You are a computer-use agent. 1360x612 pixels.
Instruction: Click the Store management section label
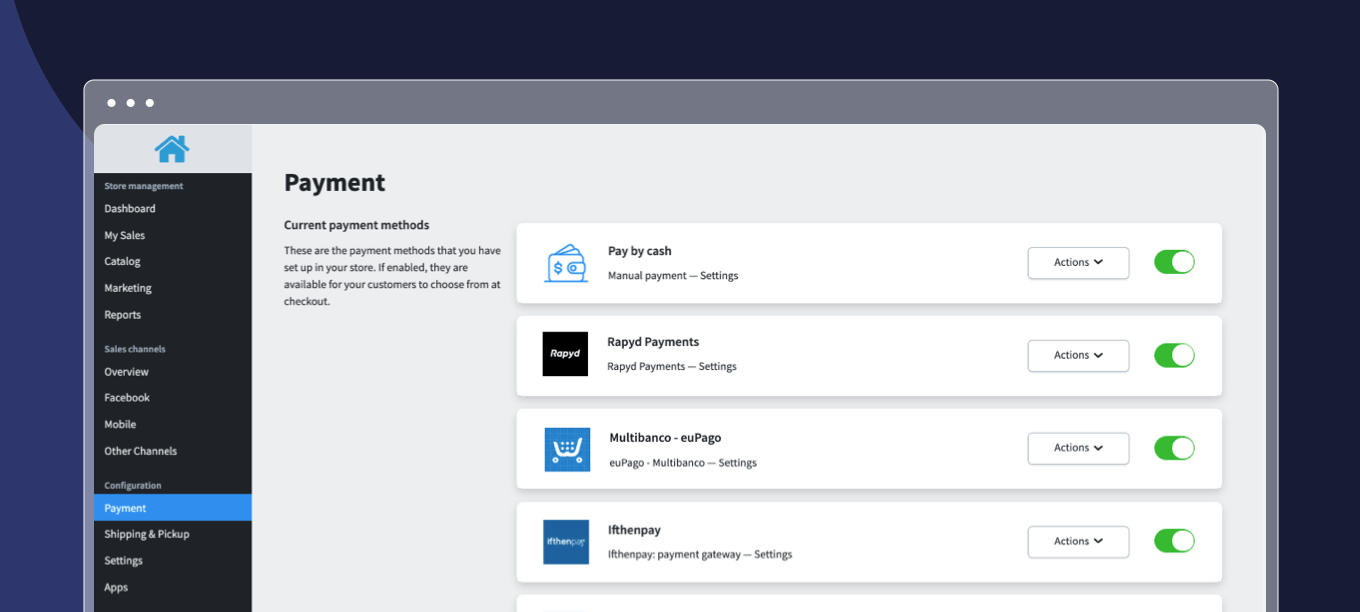(144, 186)
